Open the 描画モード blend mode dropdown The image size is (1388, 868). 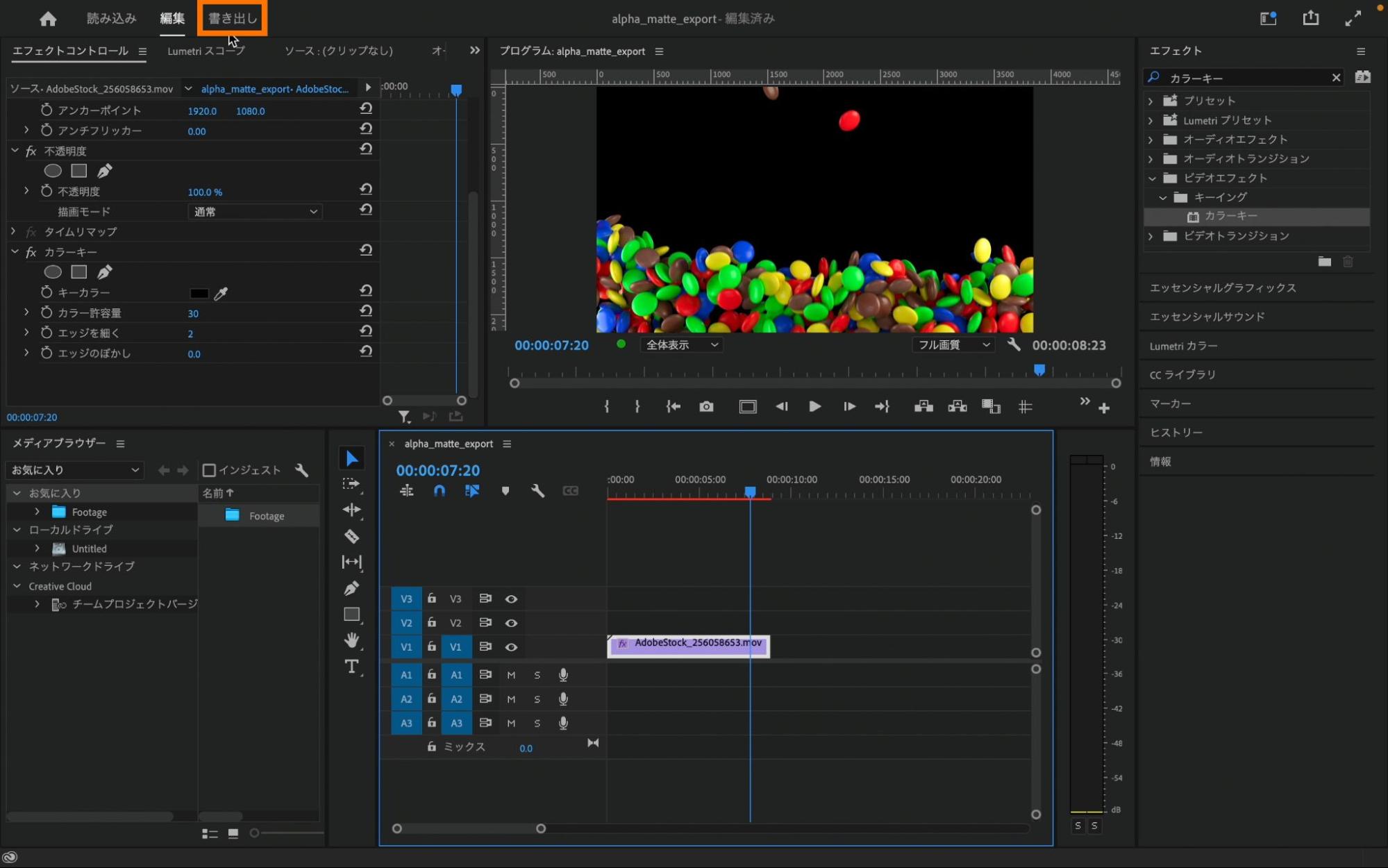point(254,212)
